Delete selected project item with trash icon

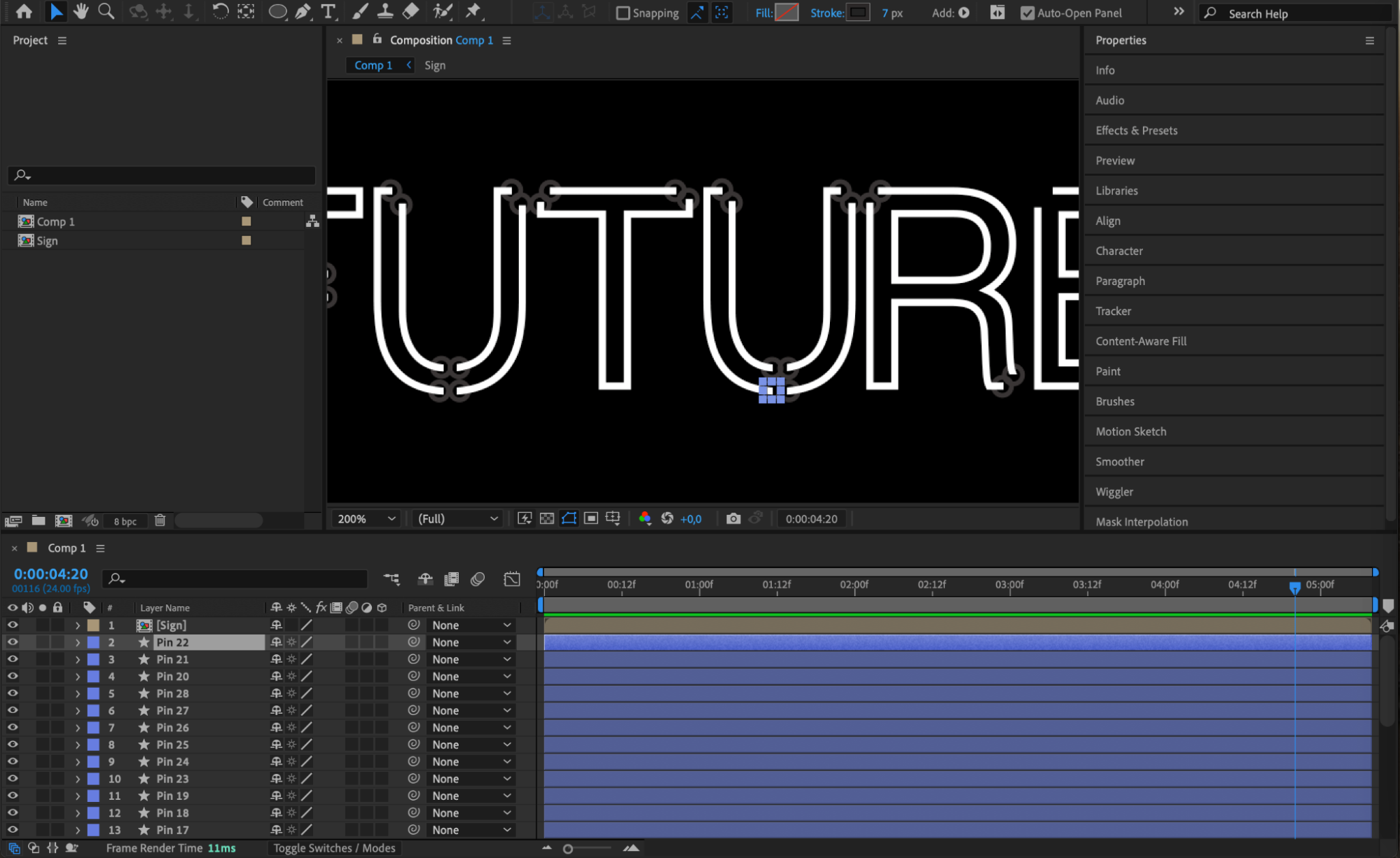click(x=160, y=520)
